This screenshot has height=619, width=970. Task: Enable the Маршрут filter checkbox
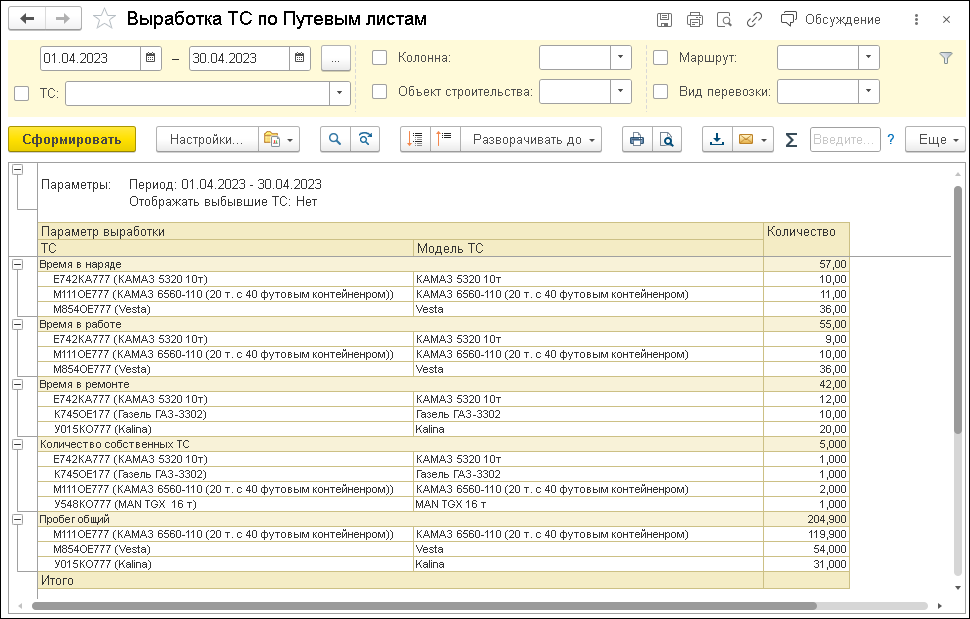661,58
